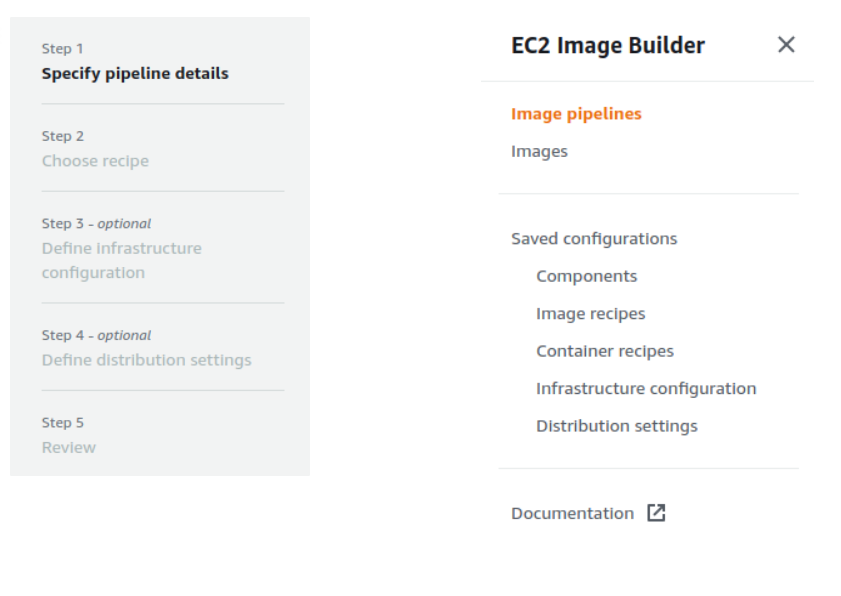
Task: Open the Container recipes page
Action: [604, 351]
